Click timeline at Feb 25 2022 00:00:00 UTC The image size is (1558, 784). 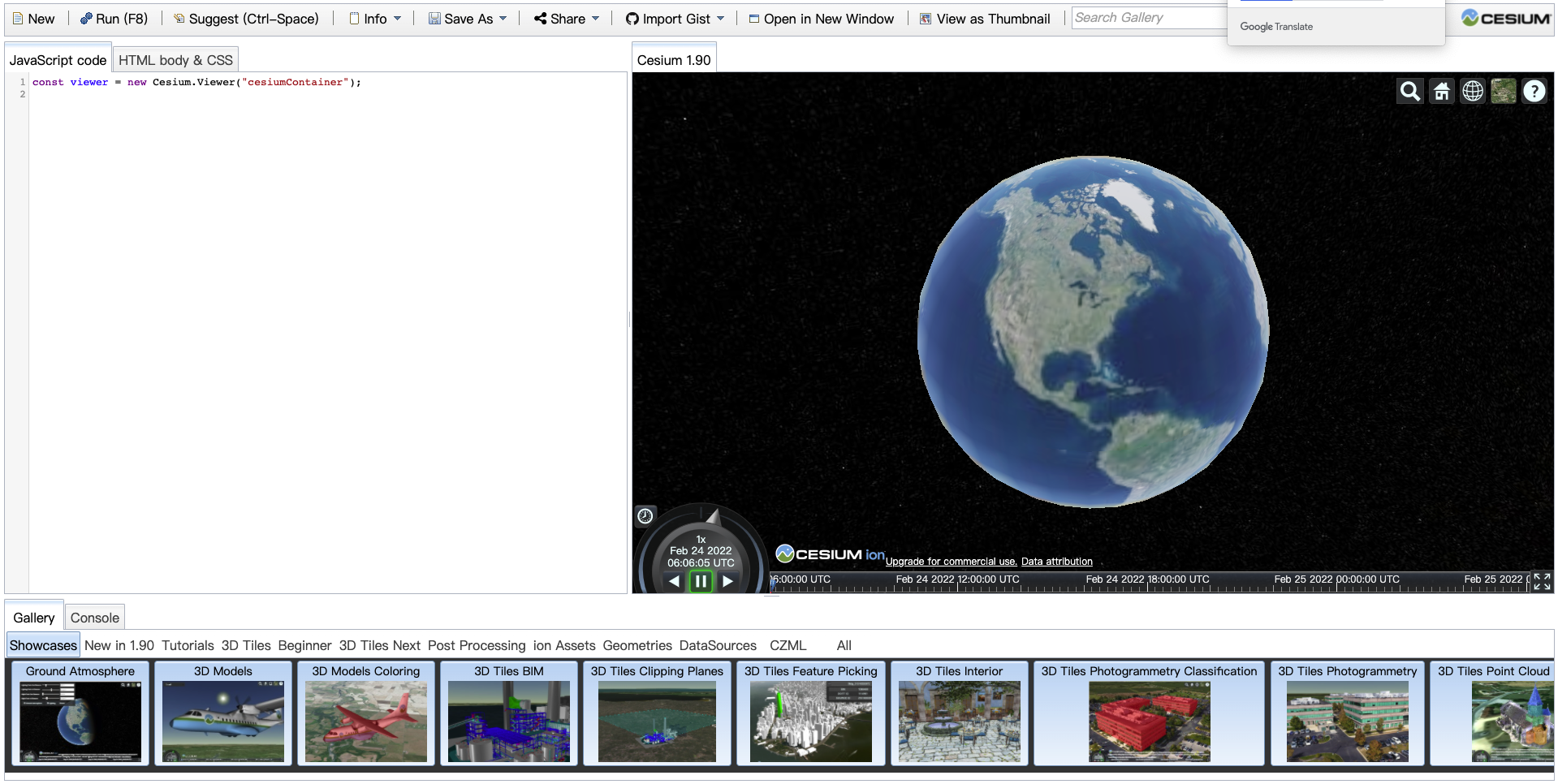pos(1337,581)
